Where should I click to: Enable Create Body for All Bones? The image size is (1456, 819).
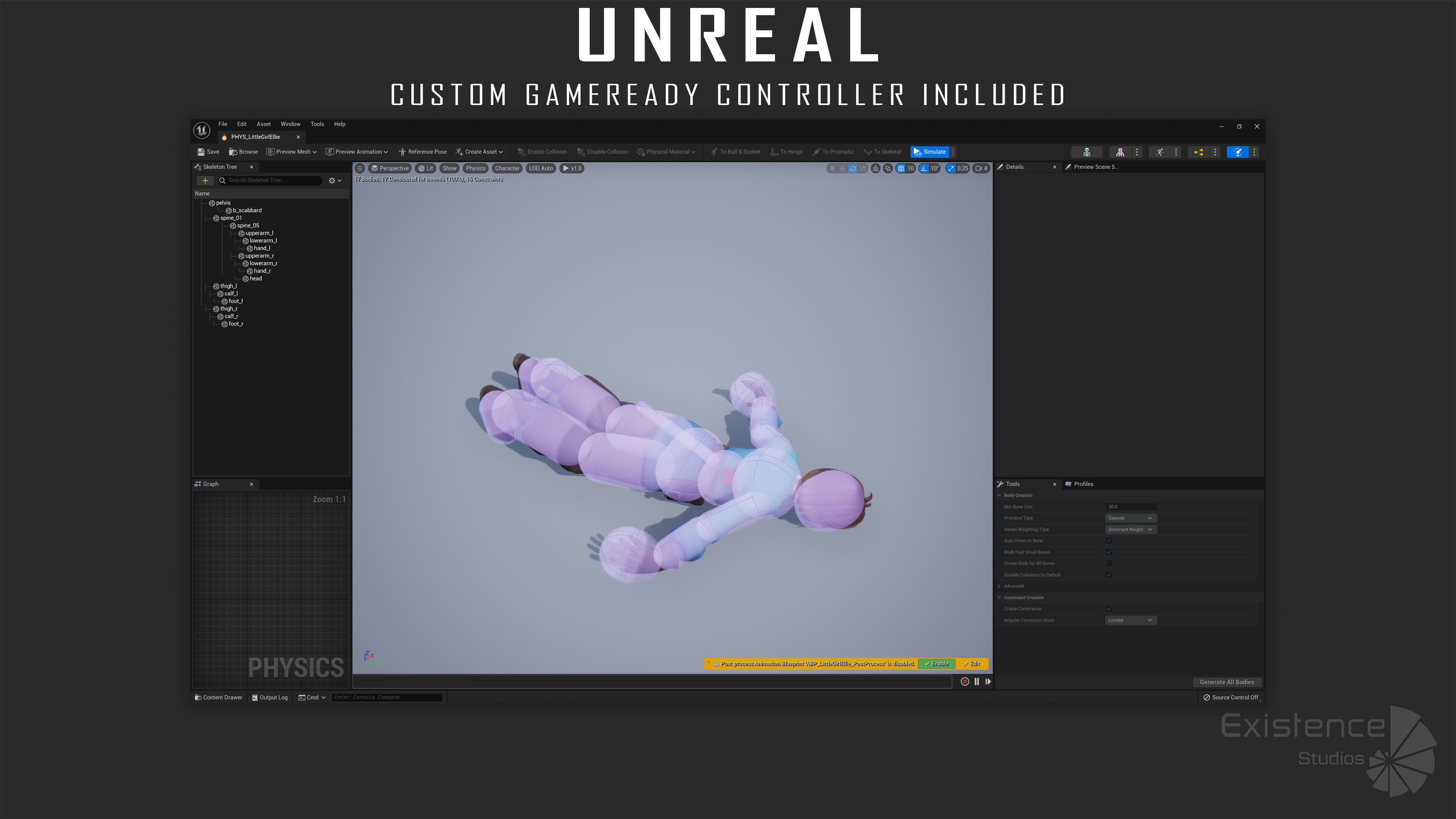pos(1108,563)
